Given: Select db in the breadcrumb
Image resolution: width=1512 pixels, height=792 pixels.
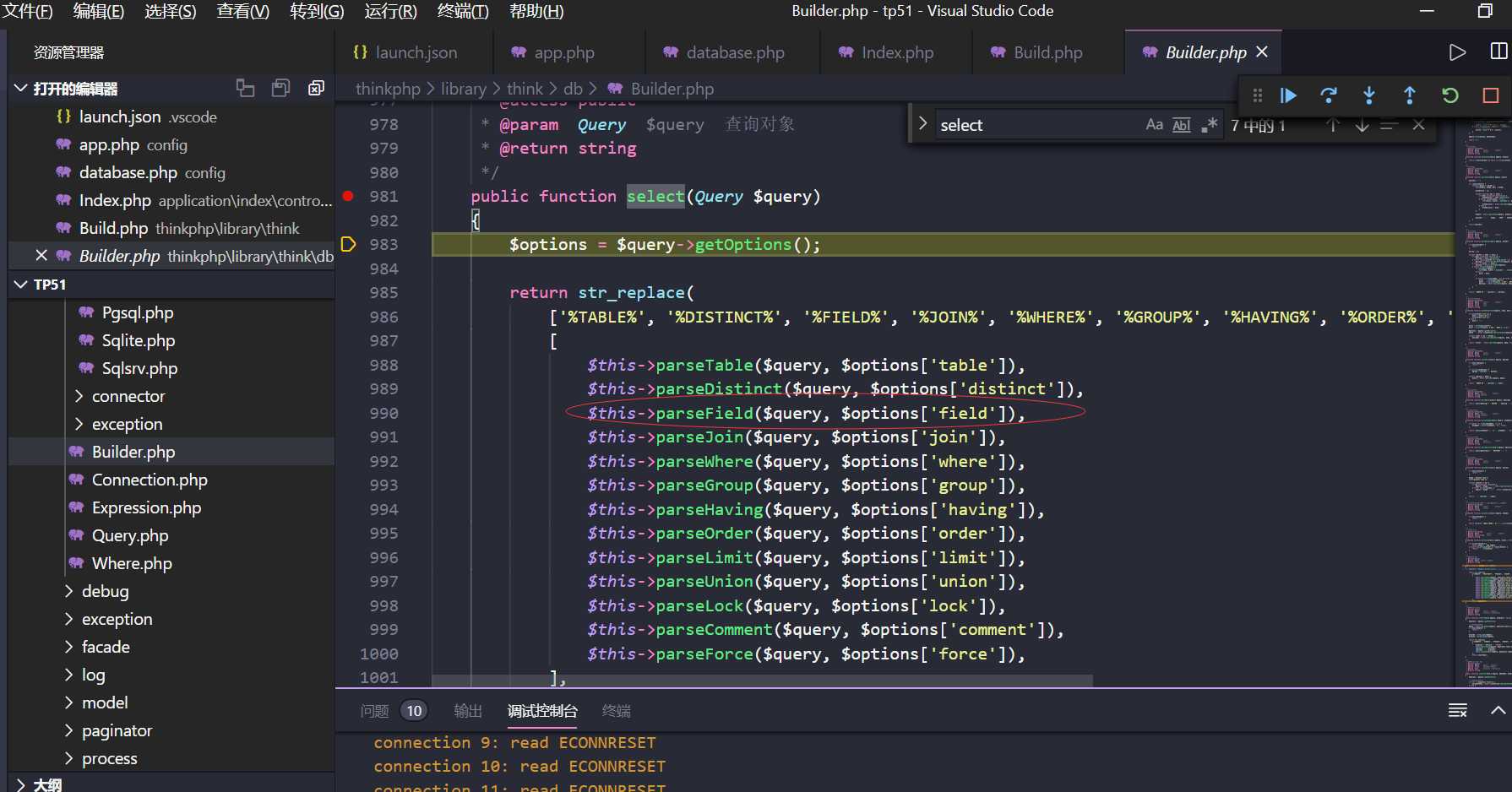Looking at the screenshot, I should click(573, 89).
